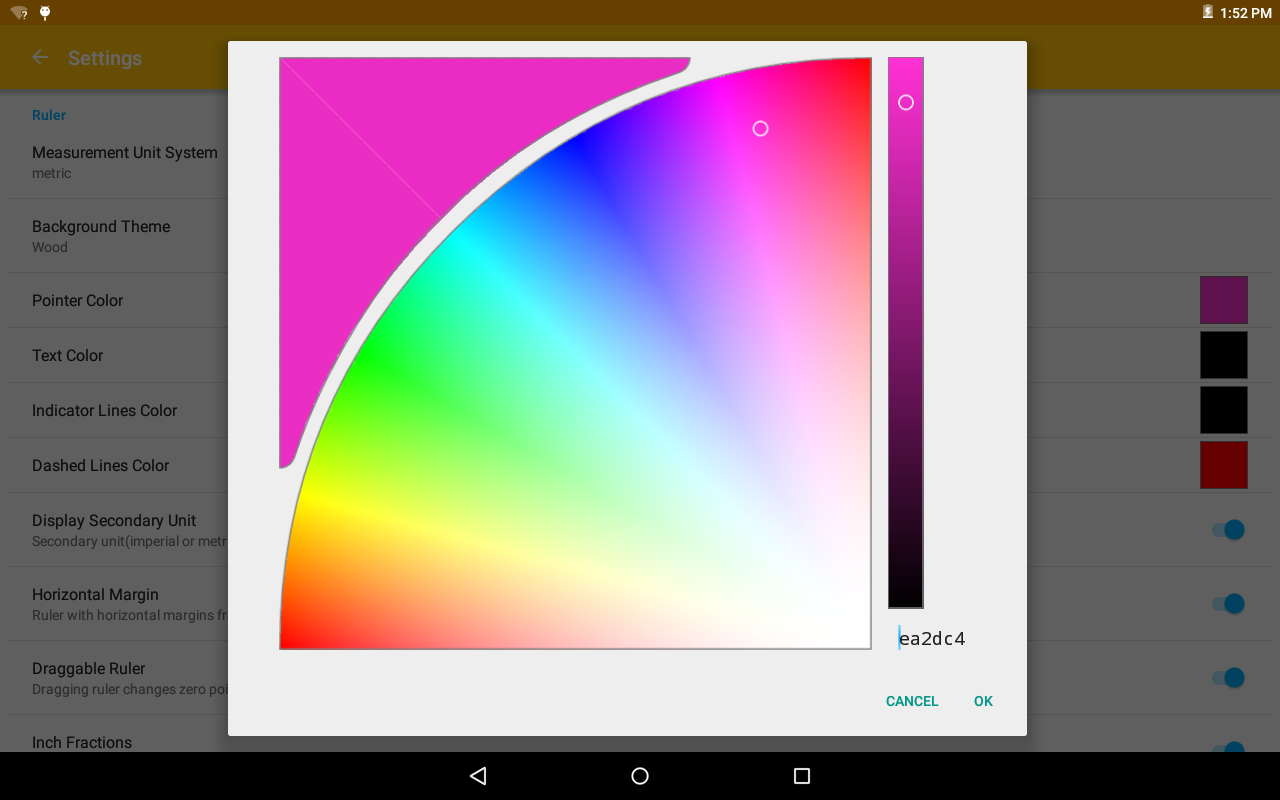Cancel the color picker dialog
Viewport: 1280px width, 800px height.
click(x=911, y=701)
